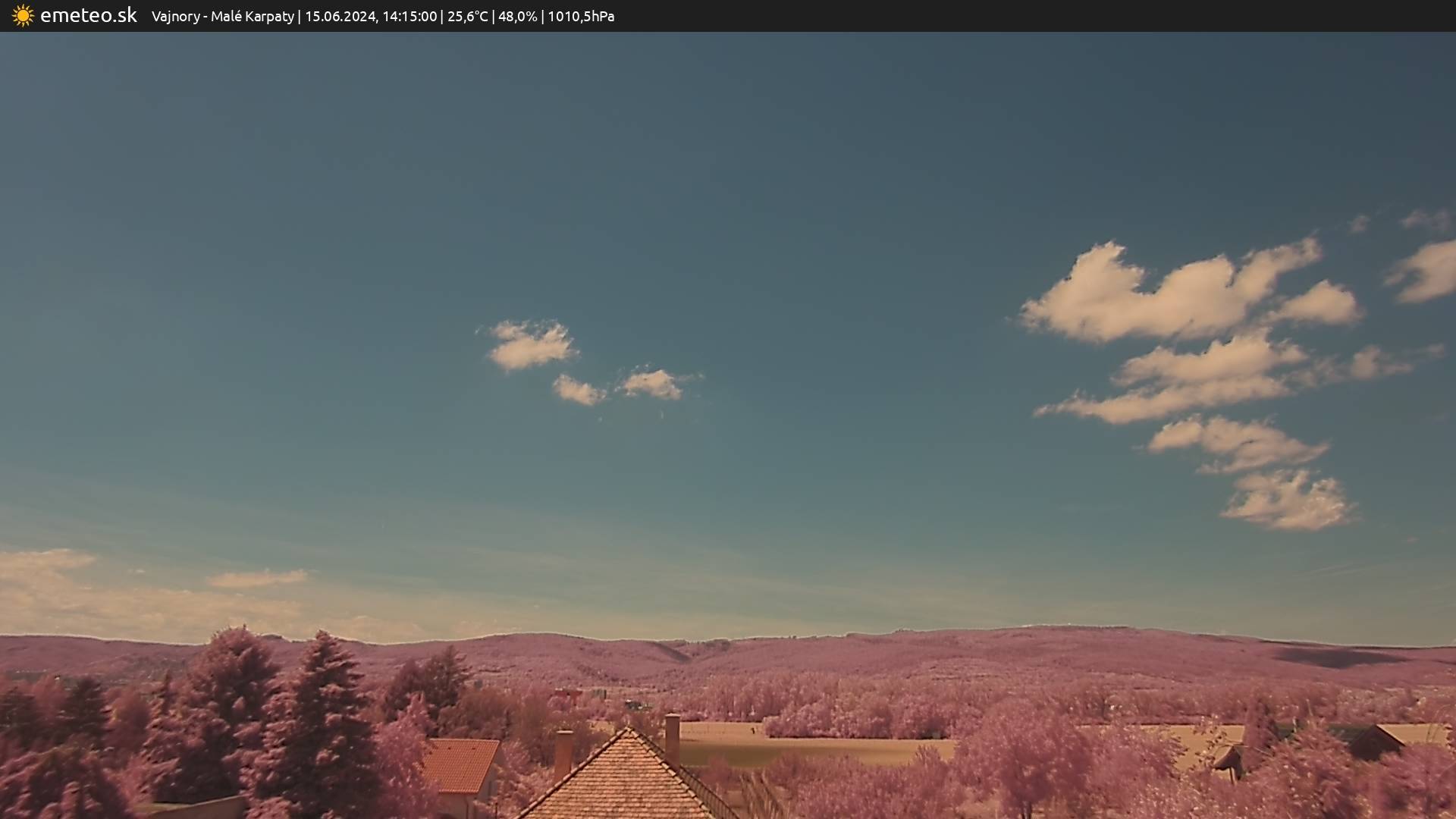Click the sun logo icon

(23, 16)
